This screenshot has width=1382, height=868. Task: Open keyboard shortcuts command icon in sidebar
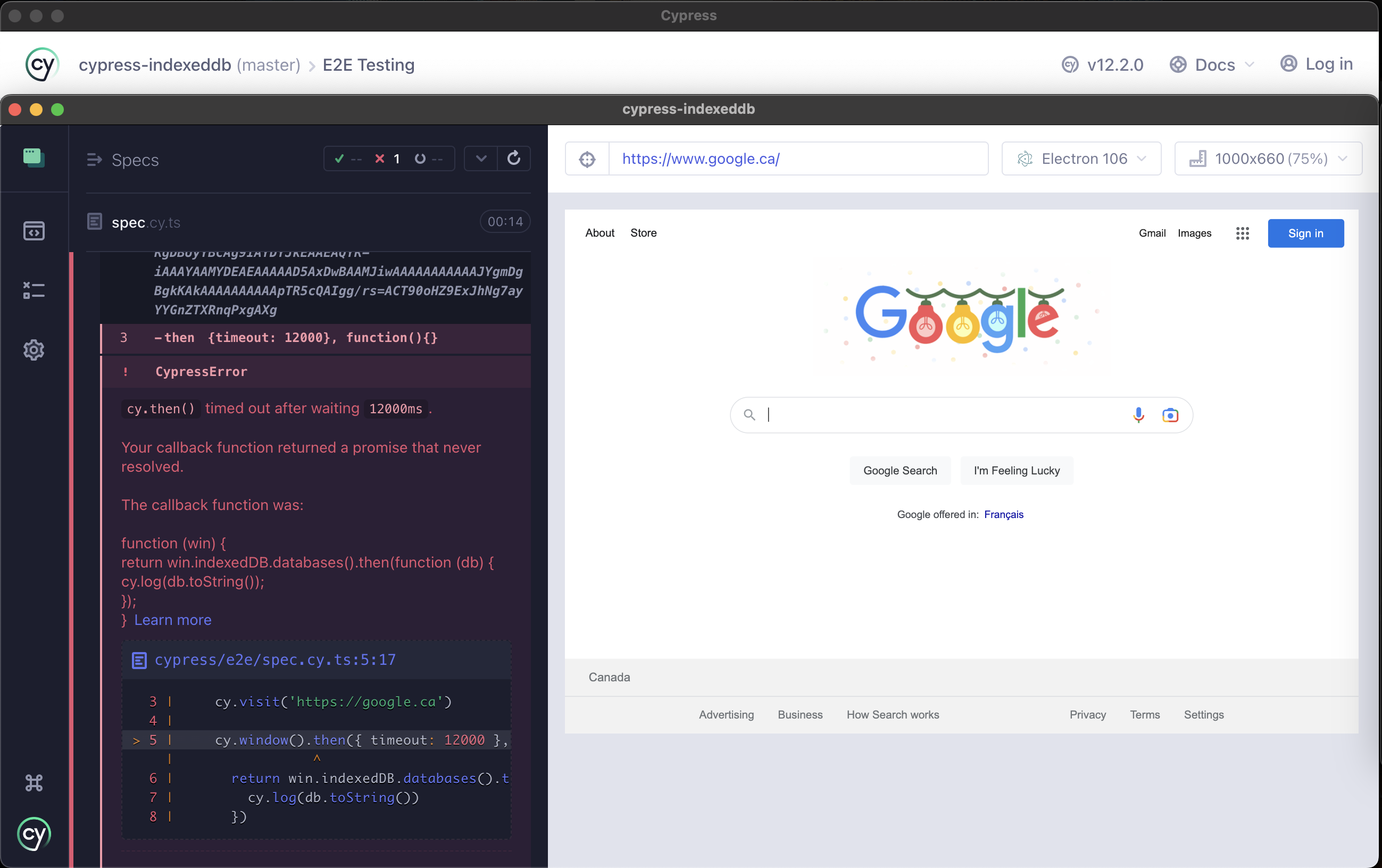[x=34, y=782]
